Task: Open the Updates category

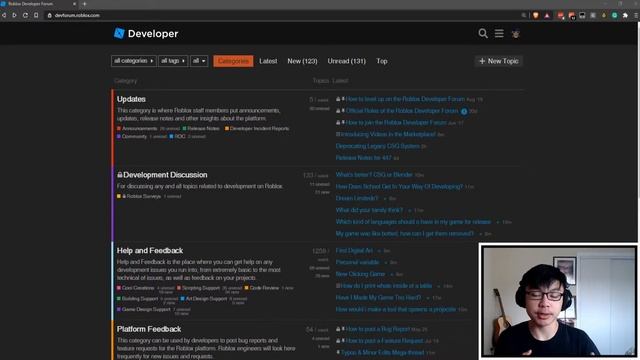Action: pyautogui.click(x=131, y=99)
